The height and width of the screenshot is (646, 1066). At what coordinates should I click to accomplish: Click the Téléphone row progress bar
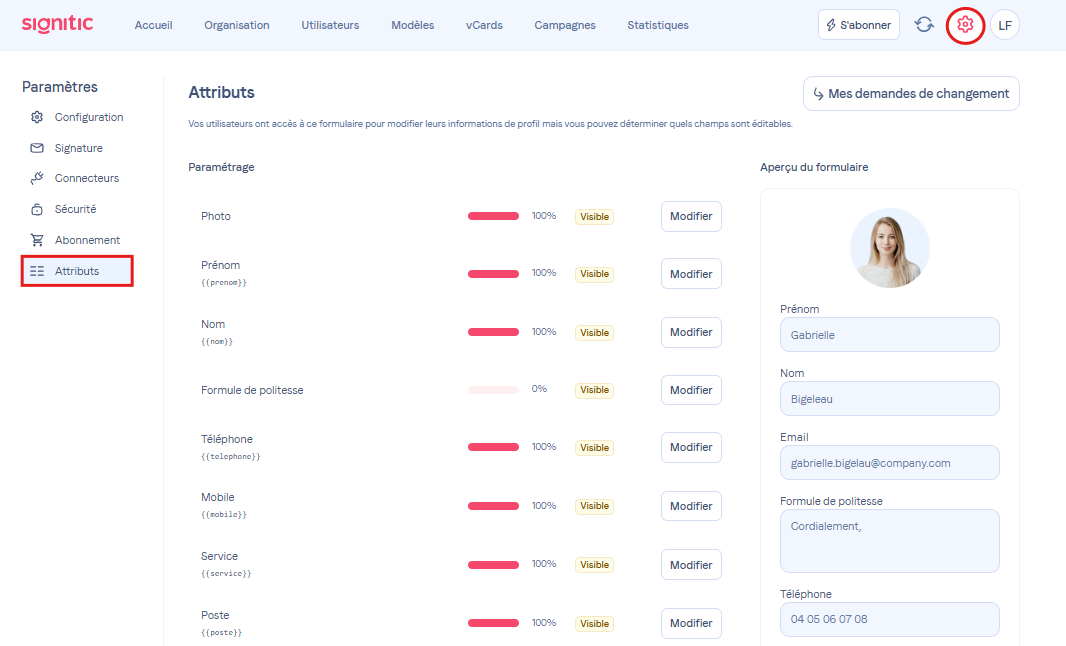pyautogui.click(x=493, y=447)
